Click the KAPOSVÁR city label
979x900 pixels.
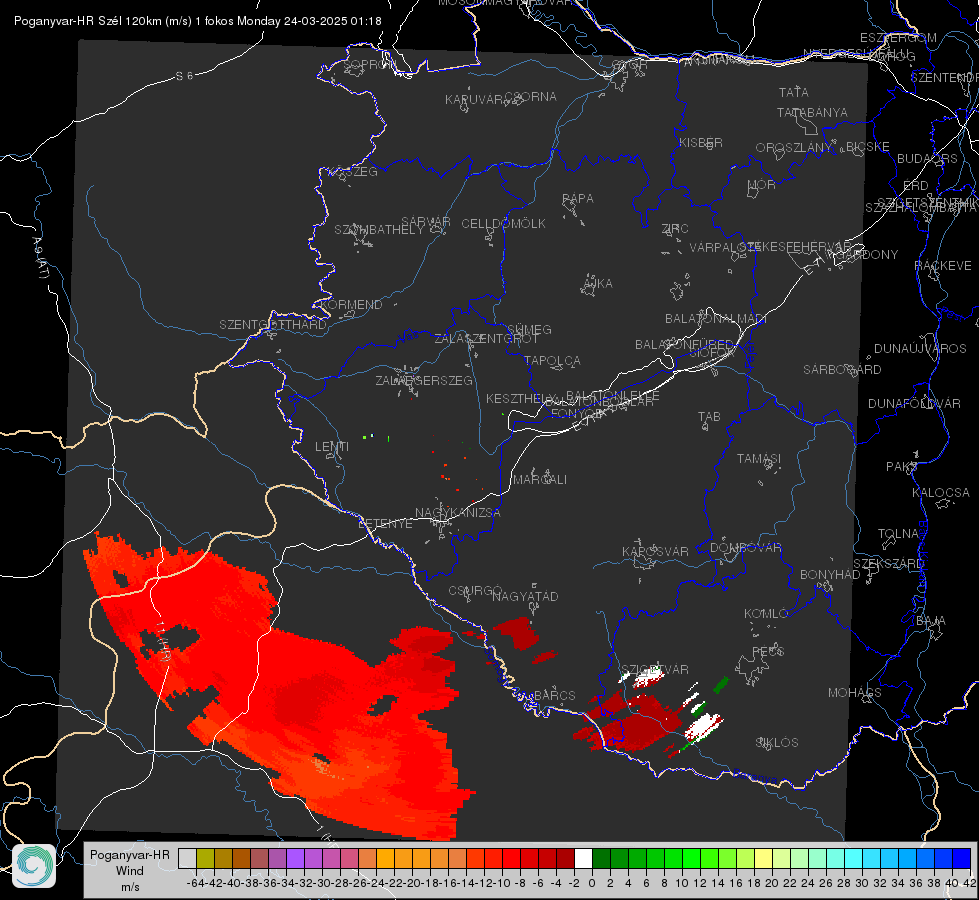(x=655, y=551)
